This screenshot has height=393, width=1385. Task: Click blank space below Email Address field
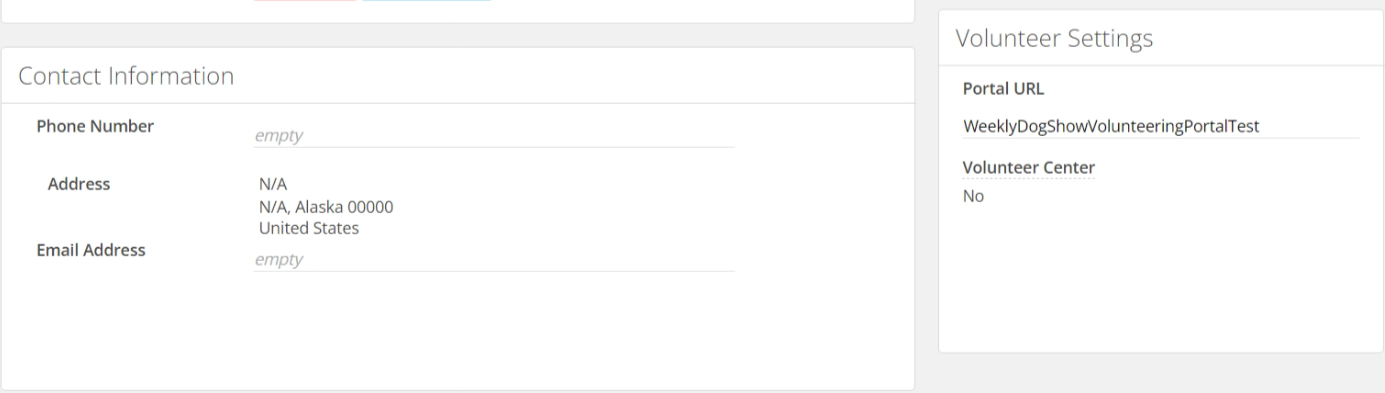457,330
